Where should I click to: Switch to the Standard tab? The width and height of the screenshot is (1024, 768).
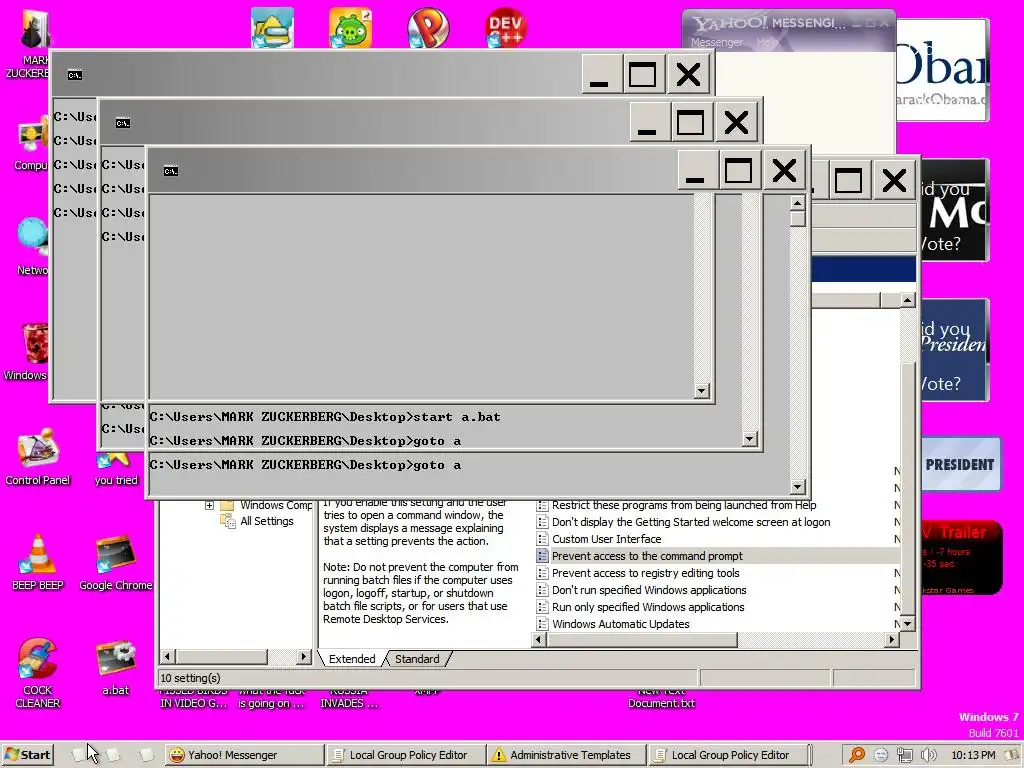coord(417,659)
